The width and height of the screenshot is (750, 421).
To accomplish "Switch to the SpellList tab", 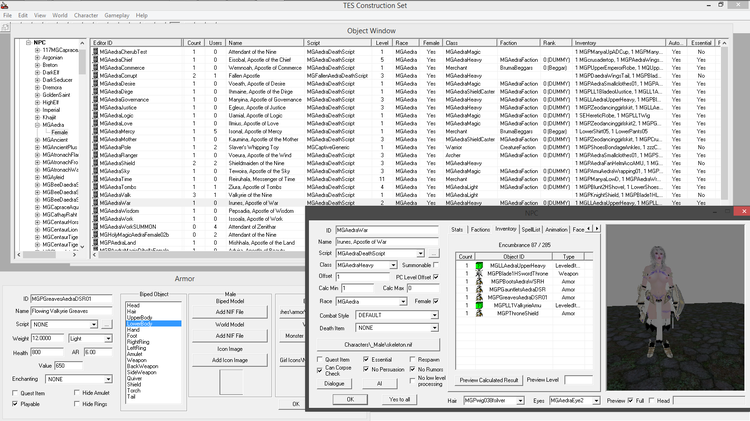I will coord(530,230).
